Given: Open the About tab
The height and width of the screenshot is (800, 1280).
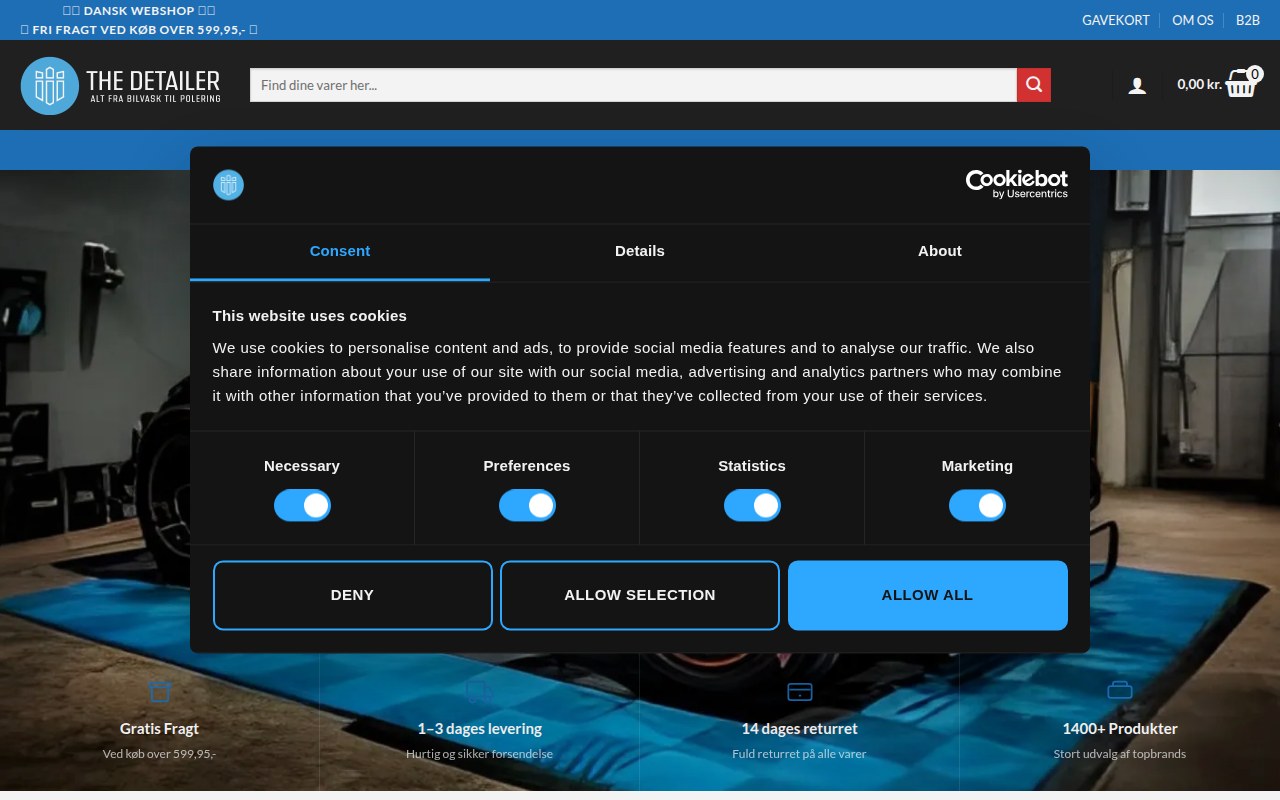Looking at the screenshot, I should (940, 251).
